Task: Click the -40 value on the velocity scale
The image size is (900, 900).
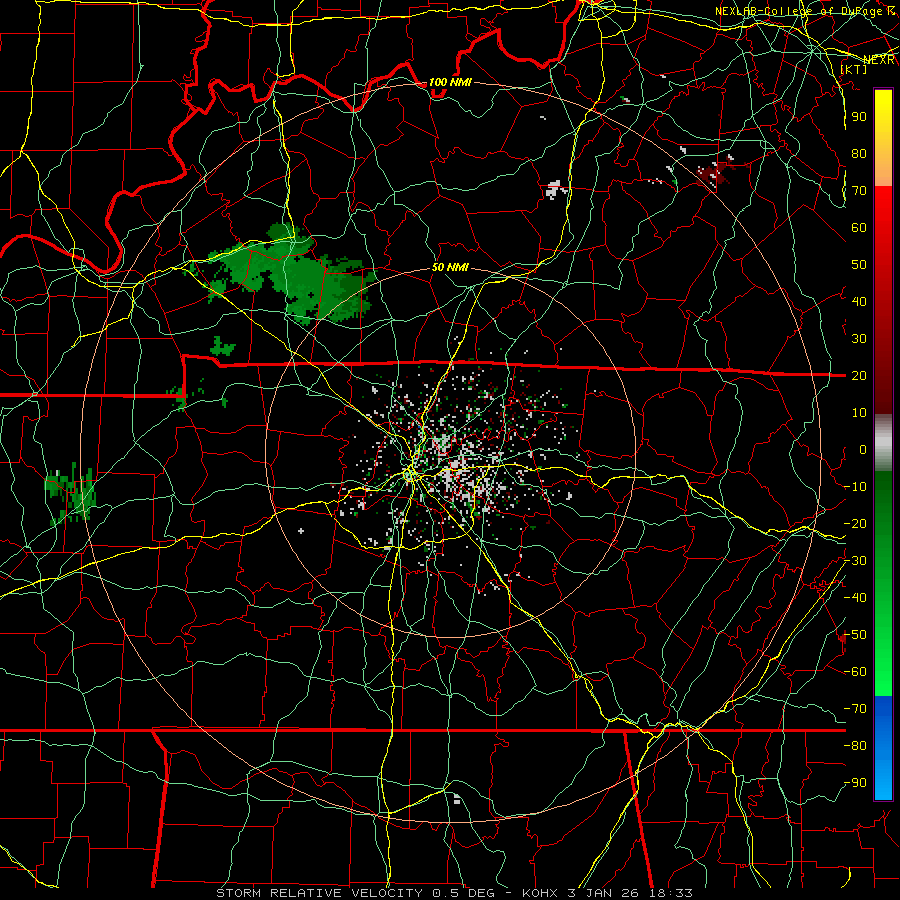Action: point(855,598)
